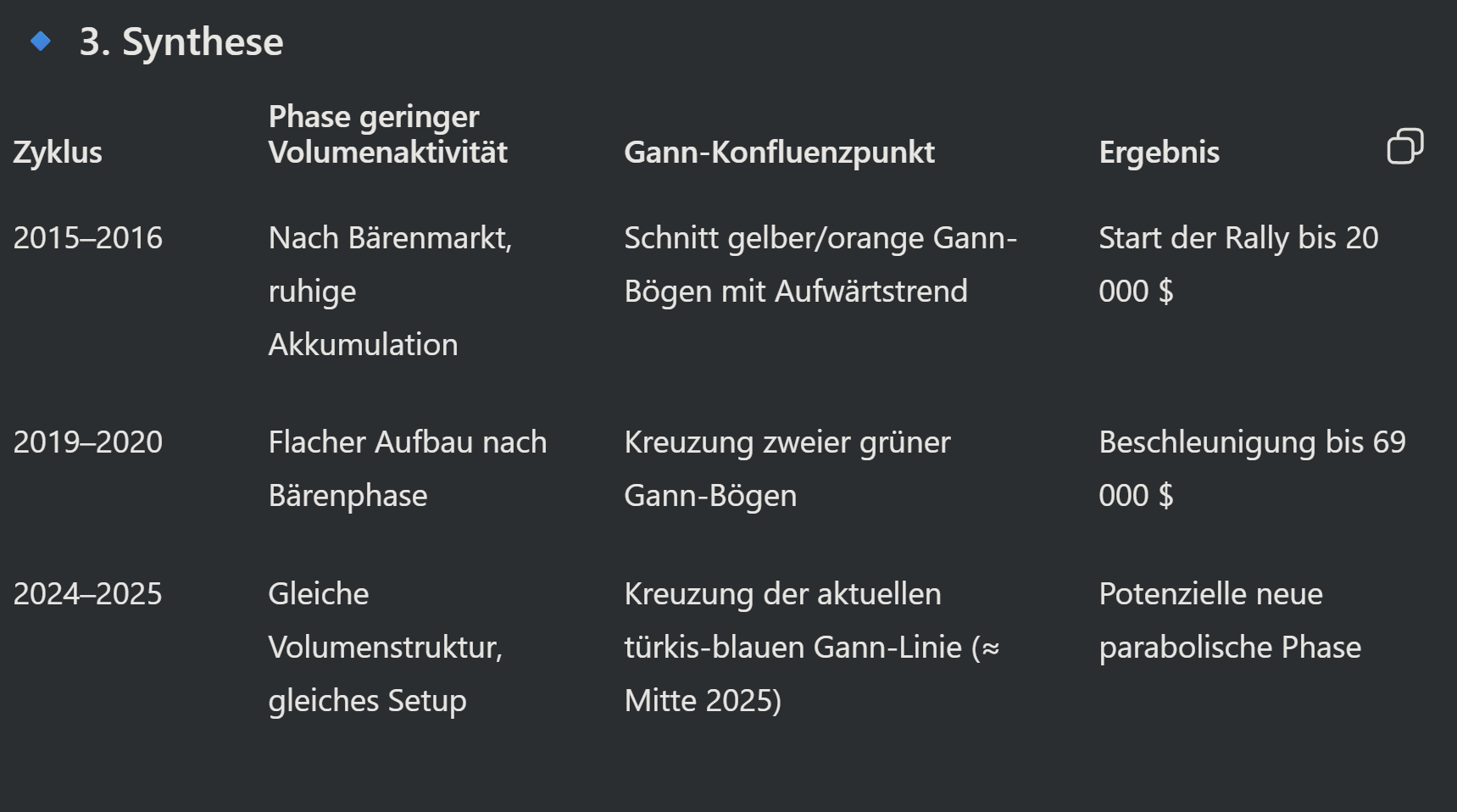Select the '2015–2016' cycle cell

pos(87,238)
